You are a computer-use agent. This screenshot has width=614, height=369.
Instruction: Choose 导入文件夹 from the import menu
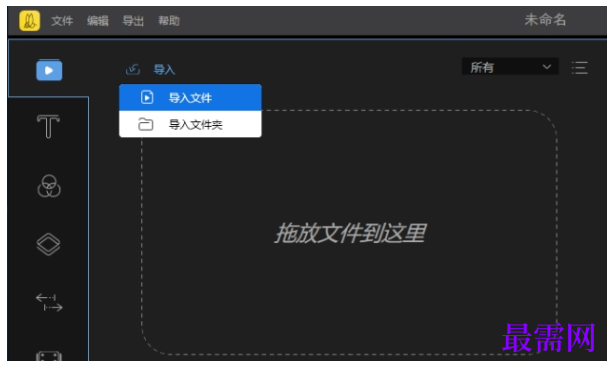pyautogui.click(x=190, y=125)
